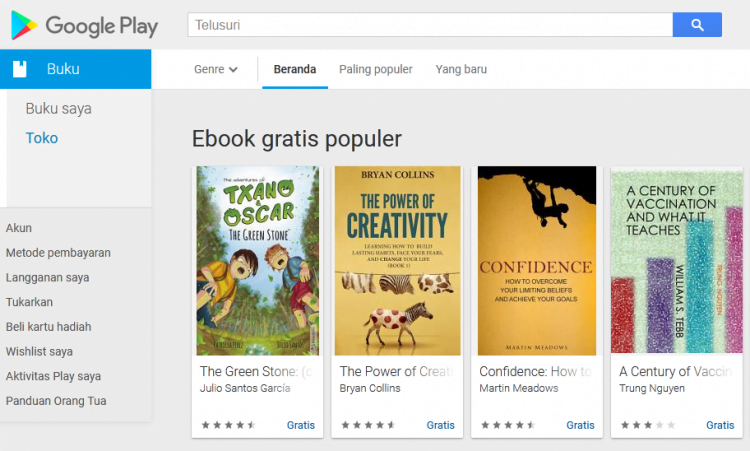
Task: Click The Power of Creat... title
Action: coord(396,372)
